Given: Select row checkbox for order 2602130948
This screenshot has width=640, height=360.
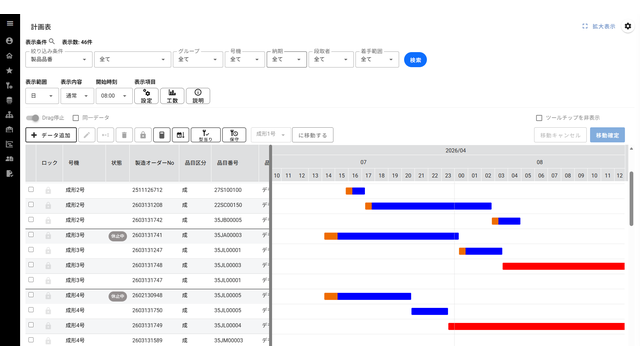Looking at the screenshot, I should point(31,295).
